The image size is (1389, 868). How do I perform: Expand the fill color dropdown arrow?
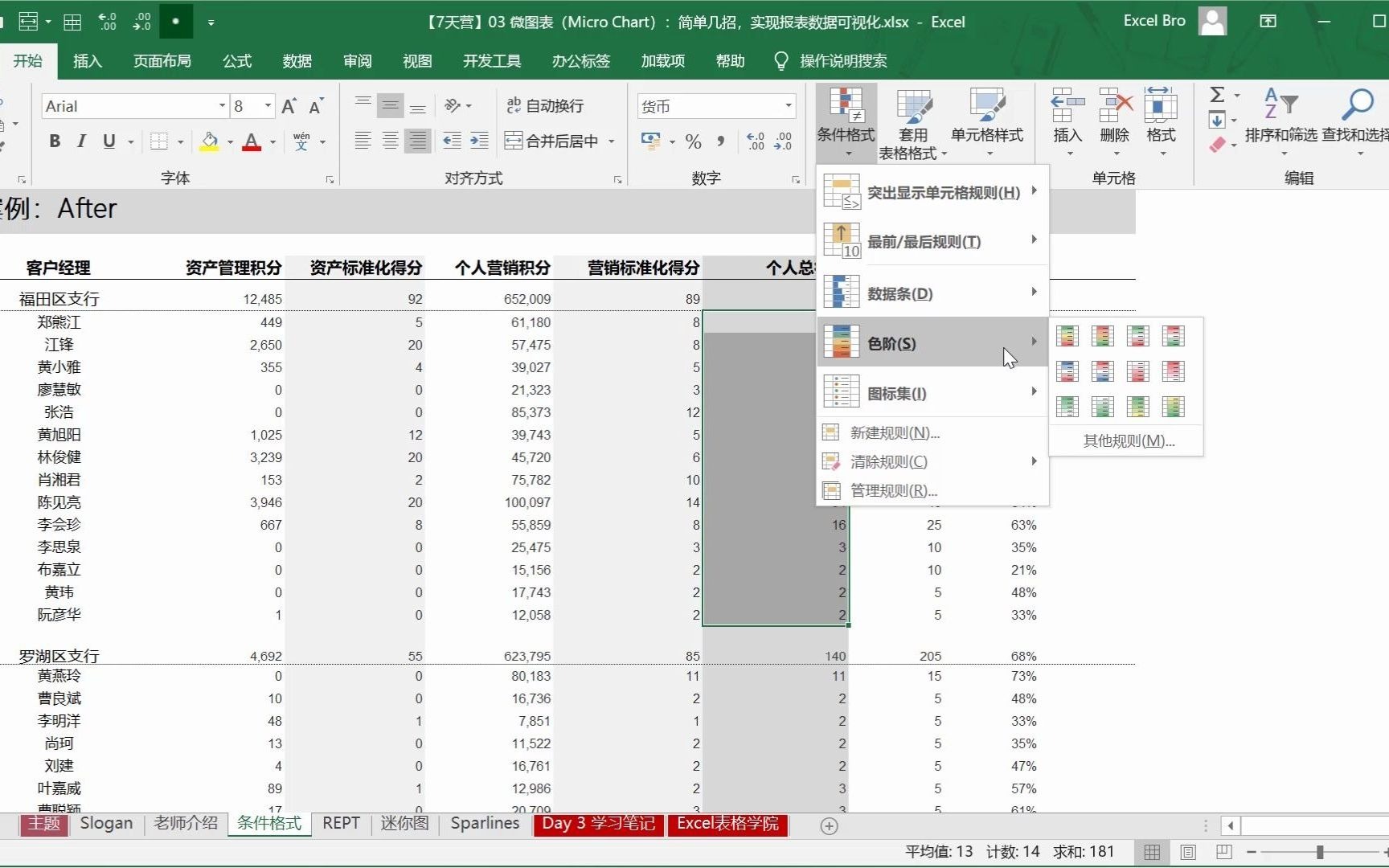coord(230,141)
